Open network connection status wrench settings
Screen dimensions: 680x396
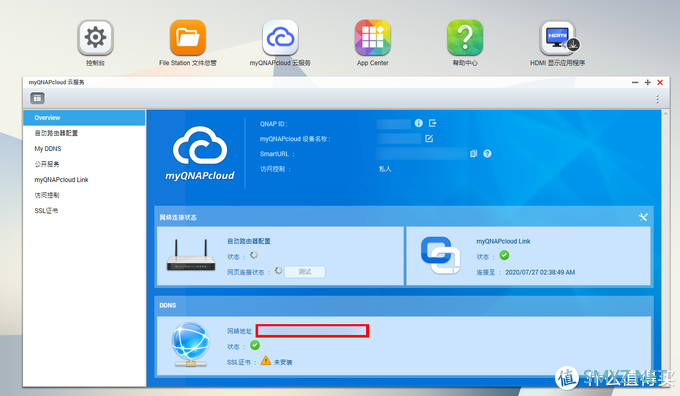(643, 217)
